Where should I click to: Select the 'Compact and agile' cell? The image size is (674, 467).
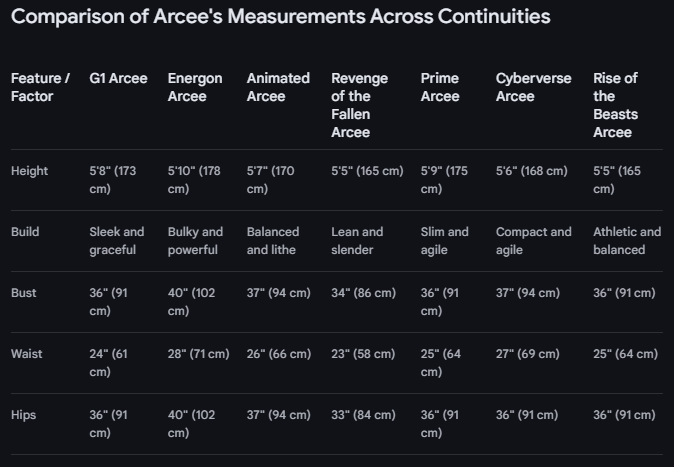pos(533,241)
